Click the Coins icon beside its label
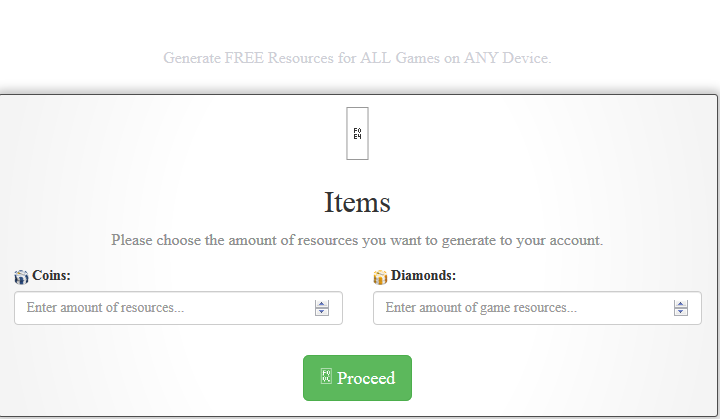The image size is (720, 419). pyautogui.click(x=21, y=276)
